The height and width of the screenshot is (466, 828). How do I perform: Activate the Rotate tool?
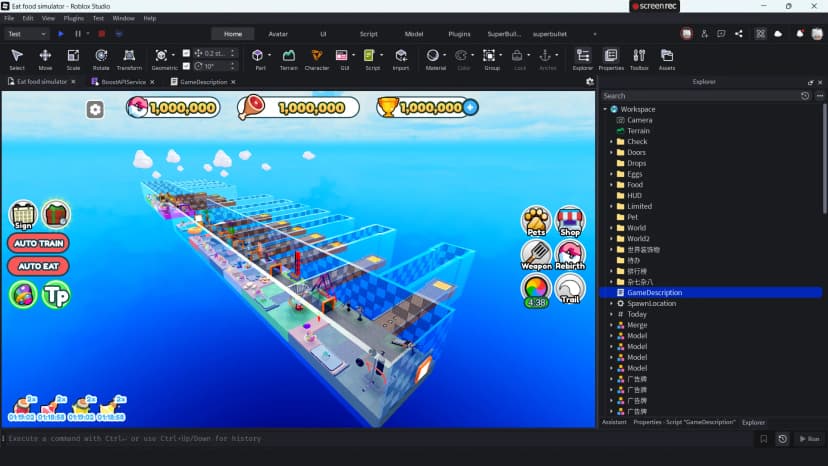pyautogui.click(x=101, y=59)
